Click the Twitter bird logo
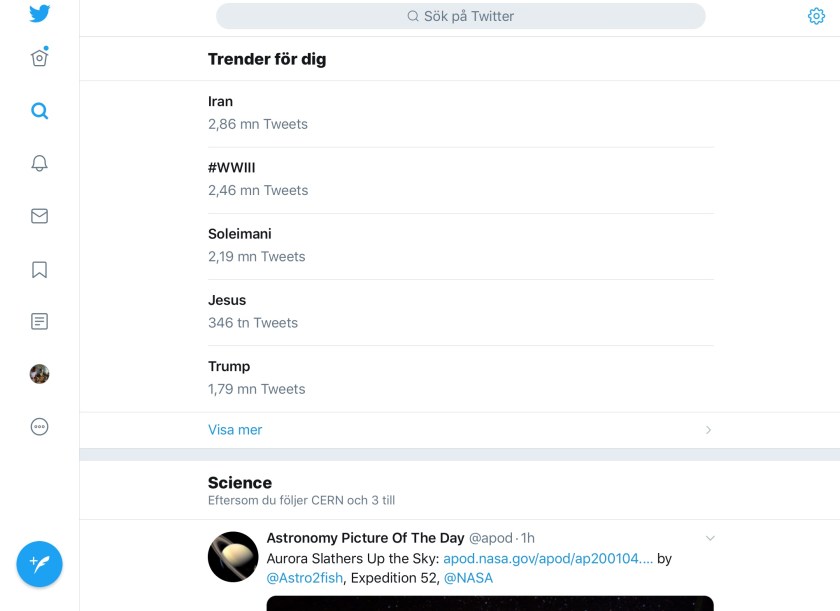Viewport: 840px width, 611px height. (x=39, y=14)
